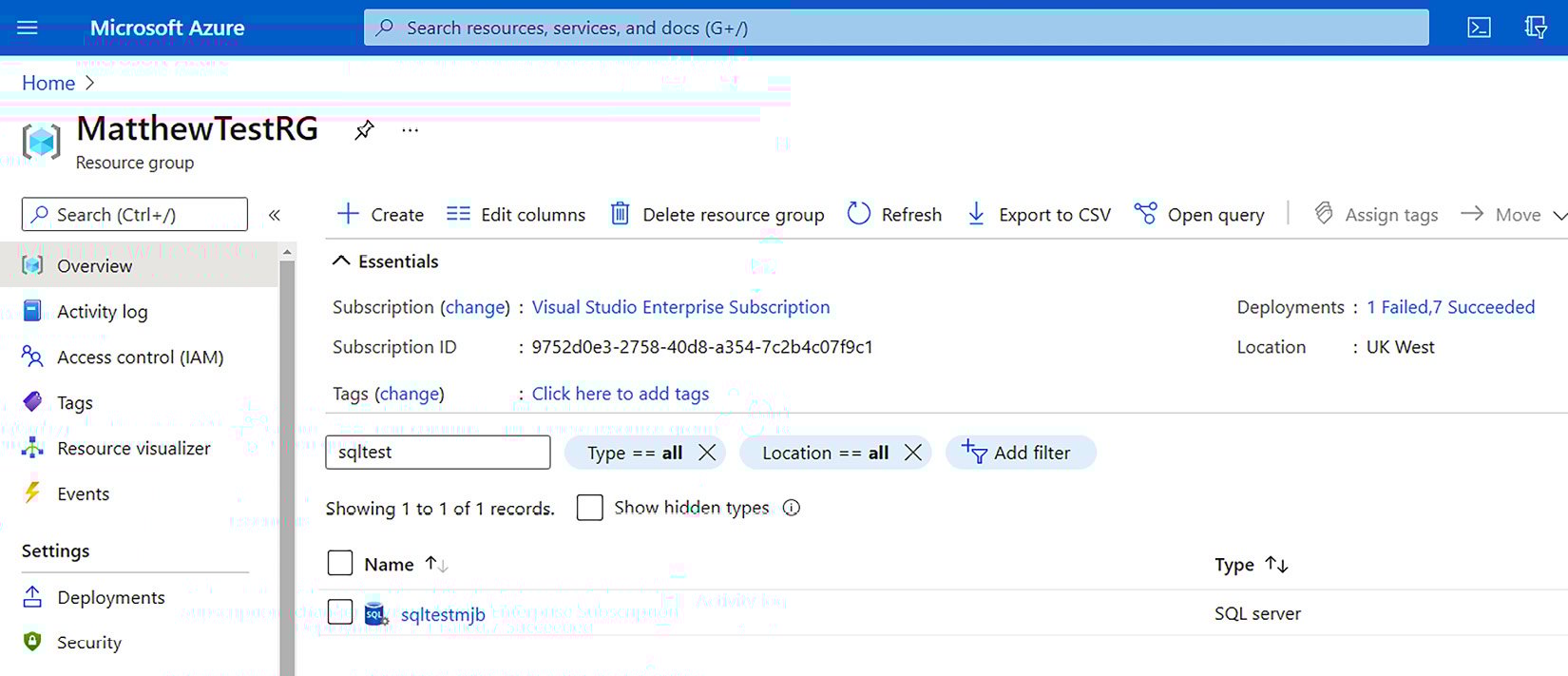
Task: Click the Access control people icon
Action: [32, 357]
